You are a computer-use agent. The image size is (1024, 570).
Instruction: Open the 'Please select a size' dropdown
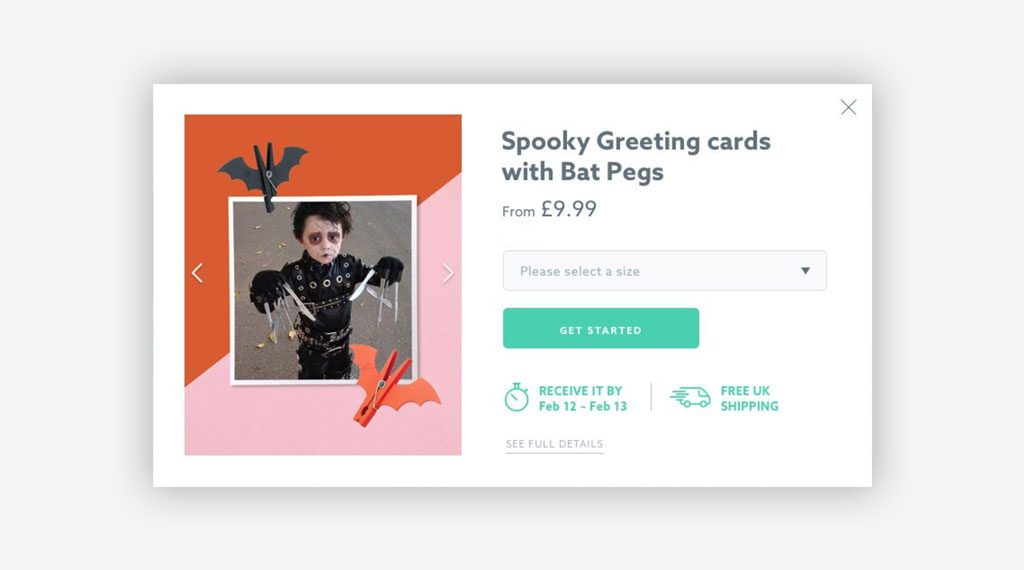665,270
